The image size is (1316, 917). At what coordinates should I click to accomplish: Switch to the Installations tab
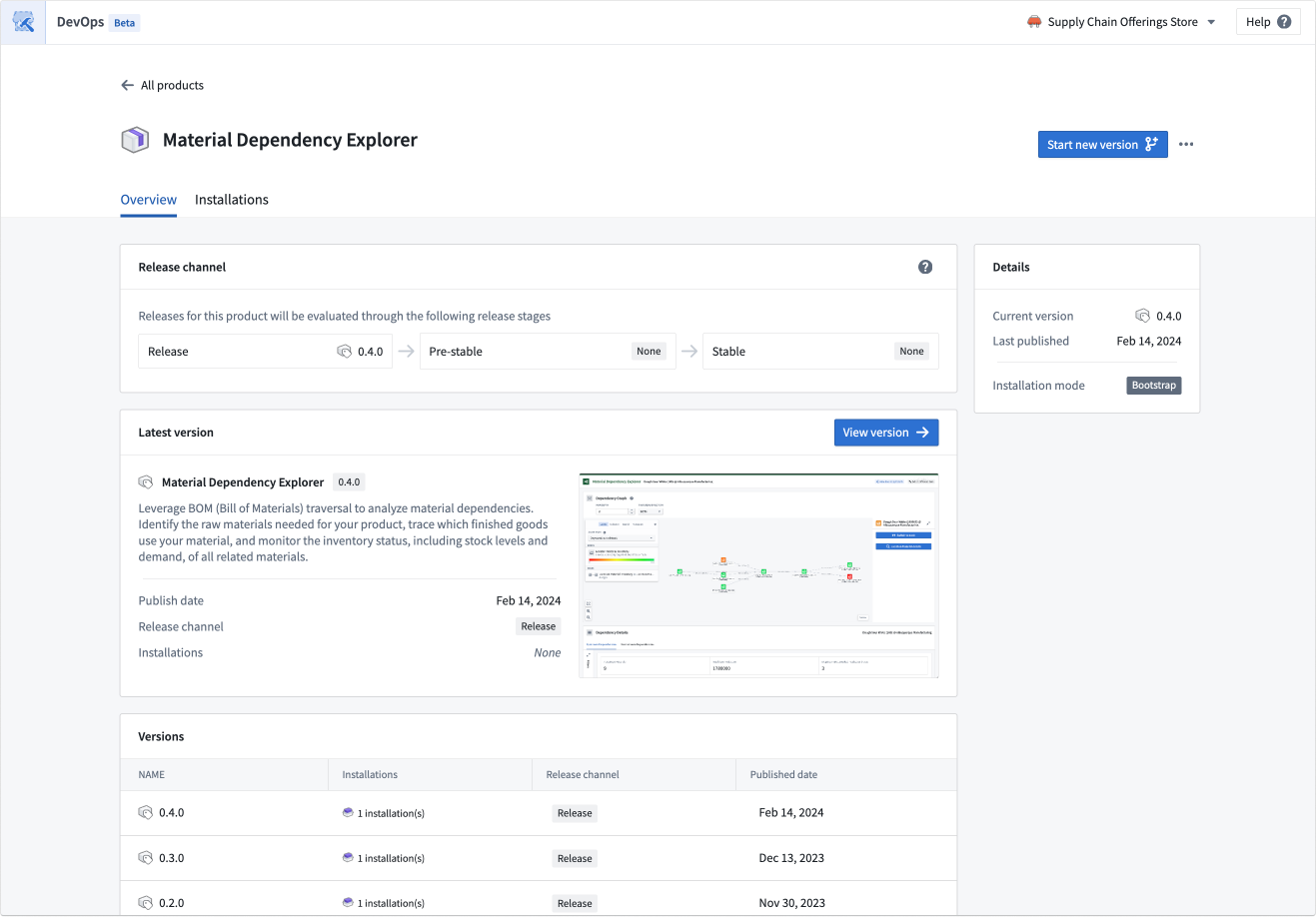pyautogui.click(x=231, y=200)
